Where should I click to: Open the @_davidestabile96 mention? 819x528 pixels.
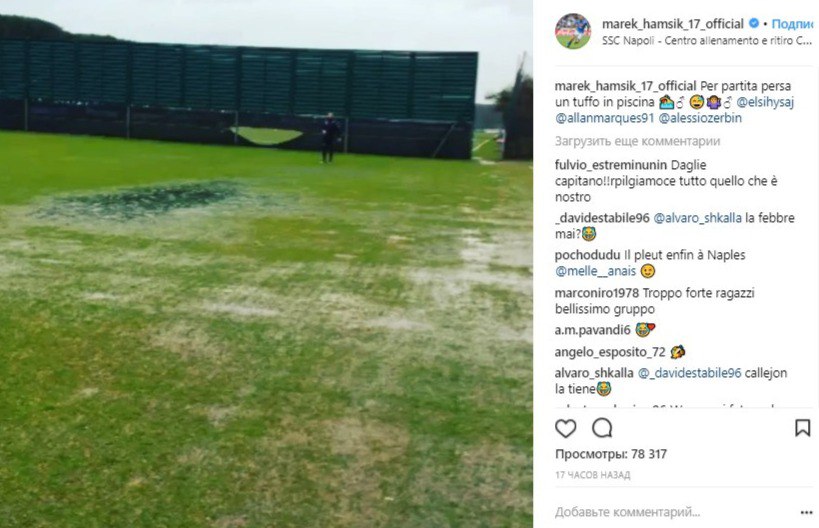(689, 373)
